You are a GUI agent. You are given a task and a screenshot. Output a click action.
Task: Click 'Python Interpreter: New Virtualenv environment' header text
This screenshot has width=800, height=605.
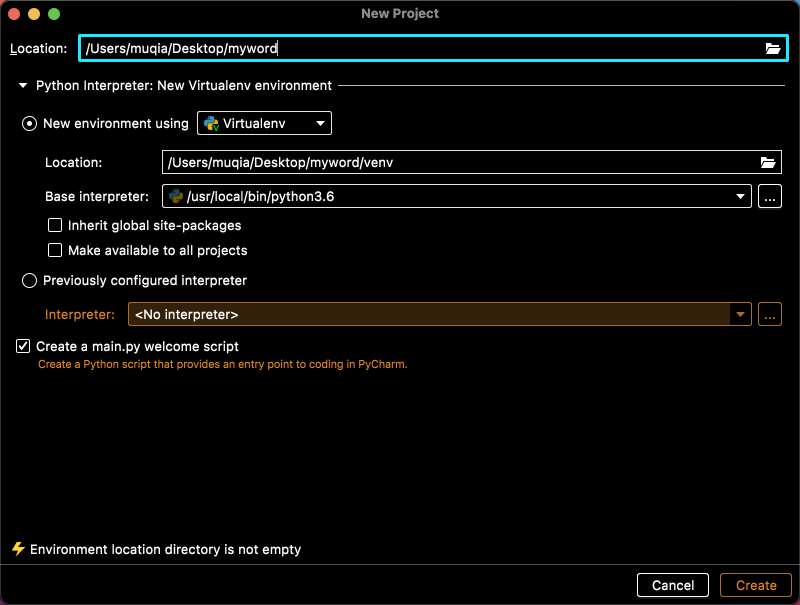coord(184,86)
